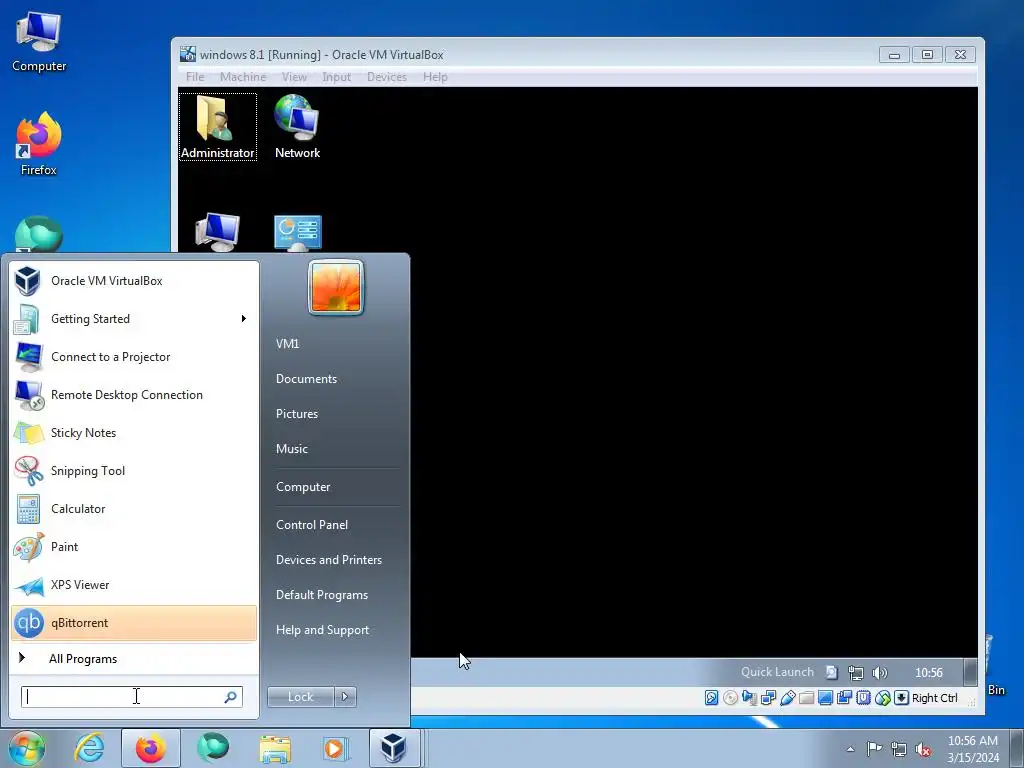Open Documents from Start menu
This screenshot has width=1024, height=768.
tap(306, 379)
